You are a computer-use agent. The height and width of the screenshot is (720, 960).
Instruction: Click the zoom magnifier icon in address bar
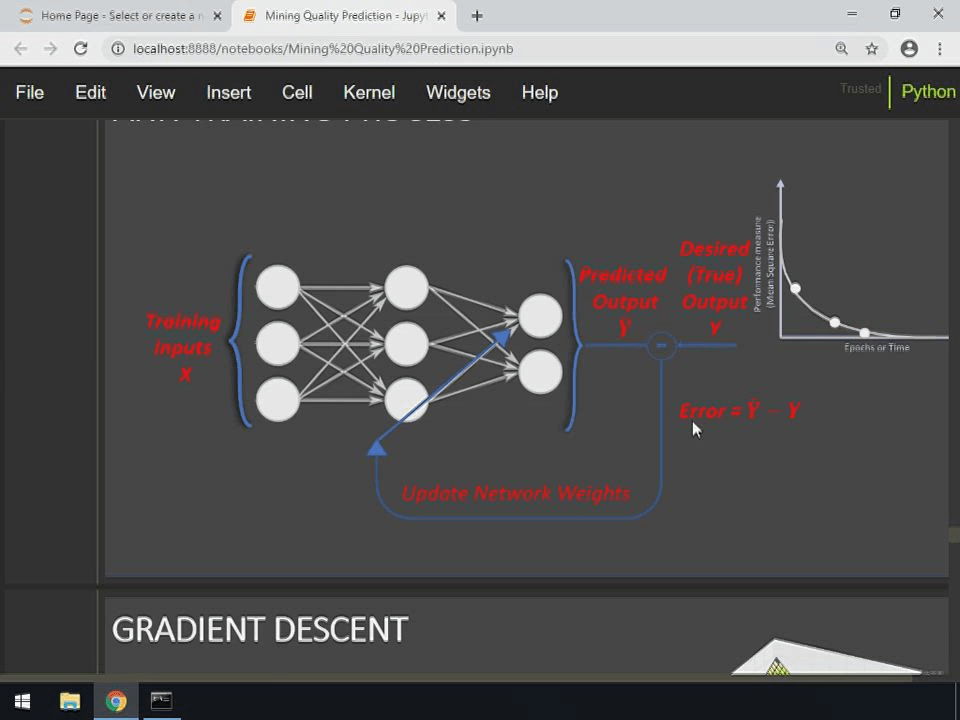[x=842, y=48]
